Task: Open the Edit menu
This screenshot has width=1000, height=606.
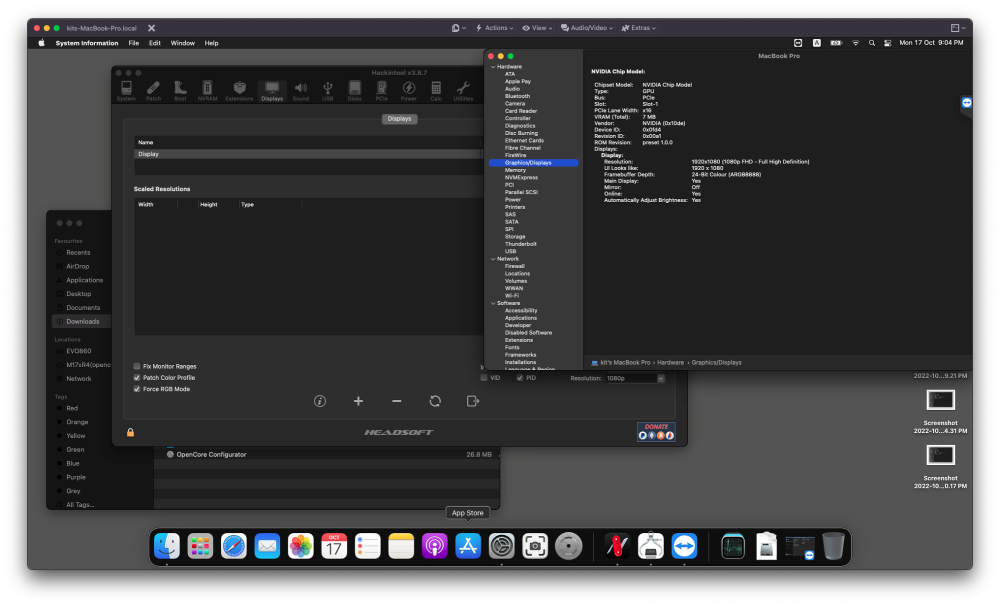Action: point(155,43)
